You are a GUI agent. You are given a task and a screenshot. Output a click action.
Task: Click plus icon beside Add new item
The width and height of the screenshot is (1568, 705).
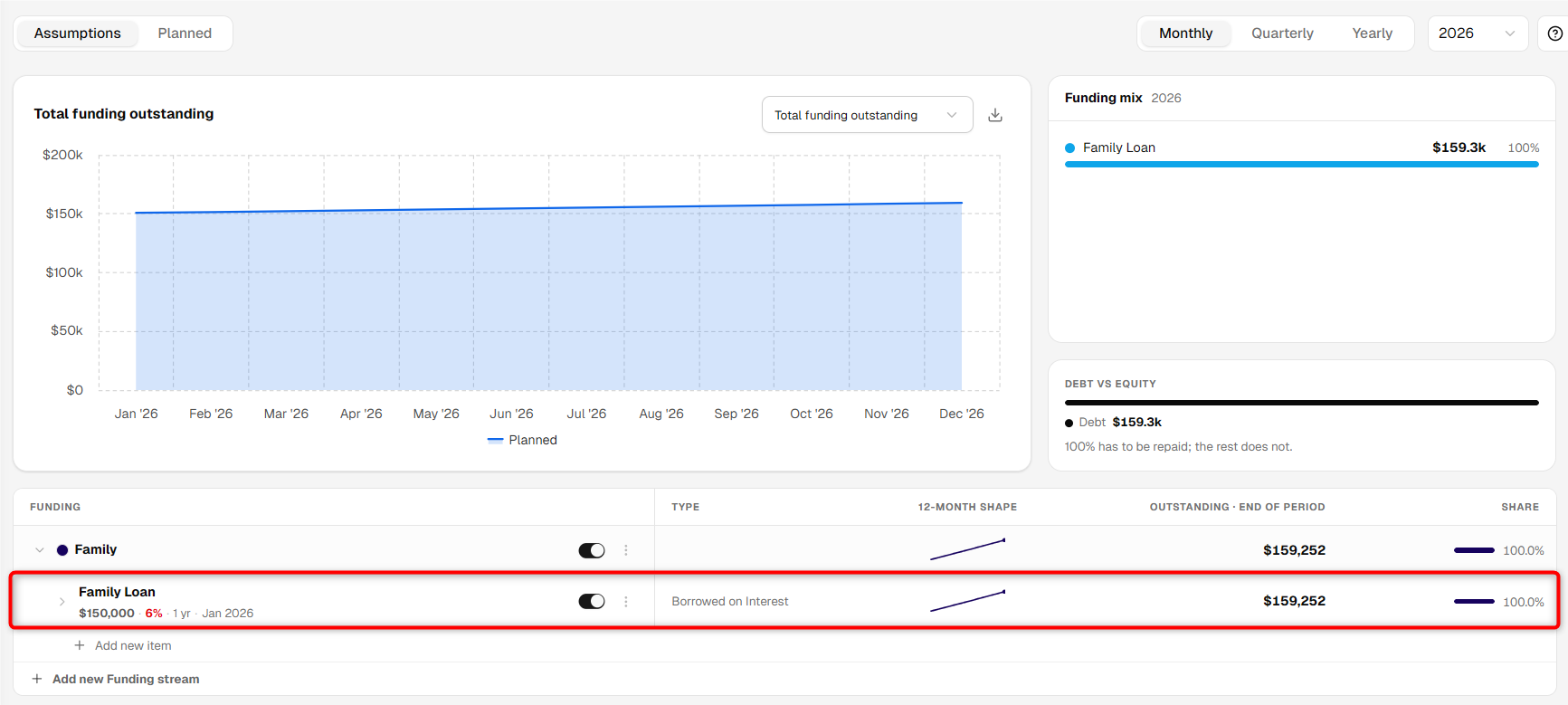(x=80, y=645)
